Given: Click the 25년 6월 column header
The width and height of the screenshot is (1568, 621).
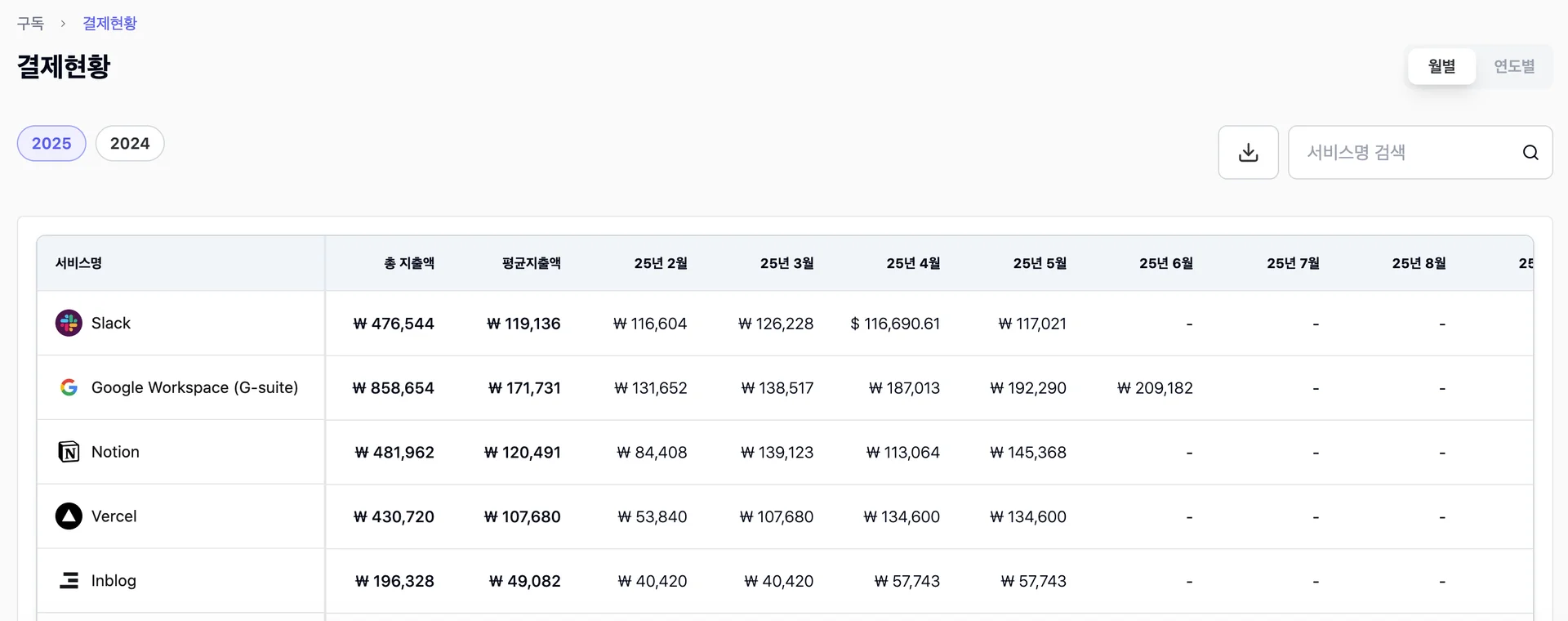Looking at the screenshot, I should 1166,263.
